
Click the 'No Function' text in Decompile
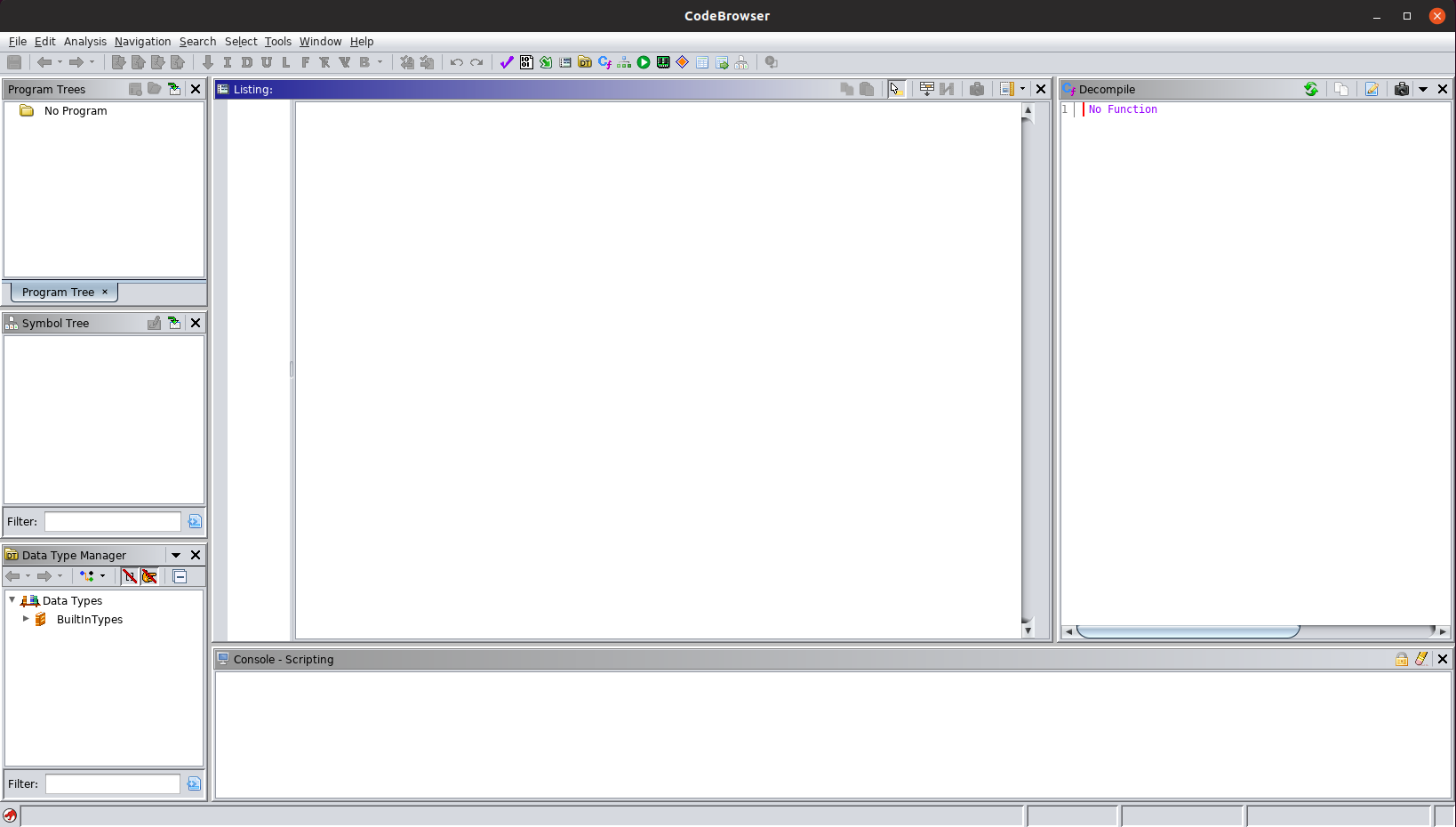[1124, 109]
